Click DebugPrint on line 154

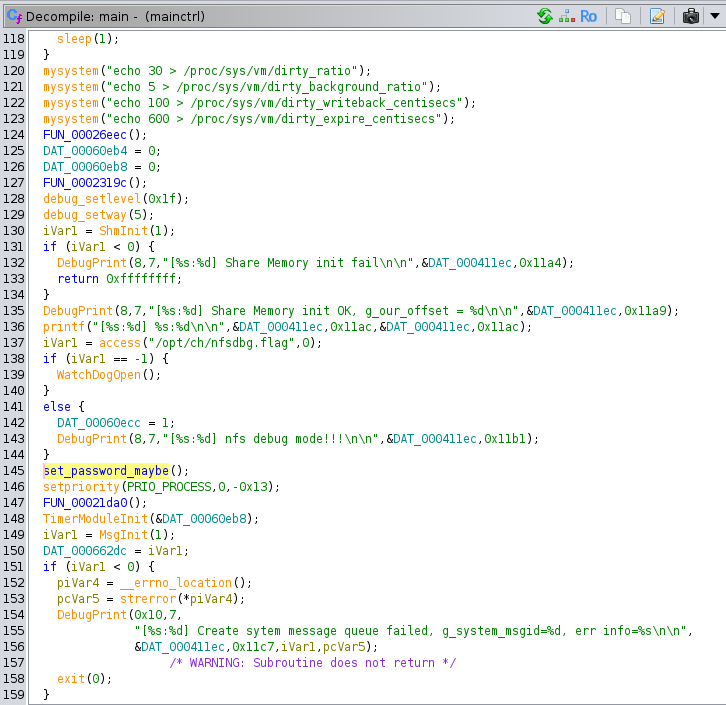92,615
